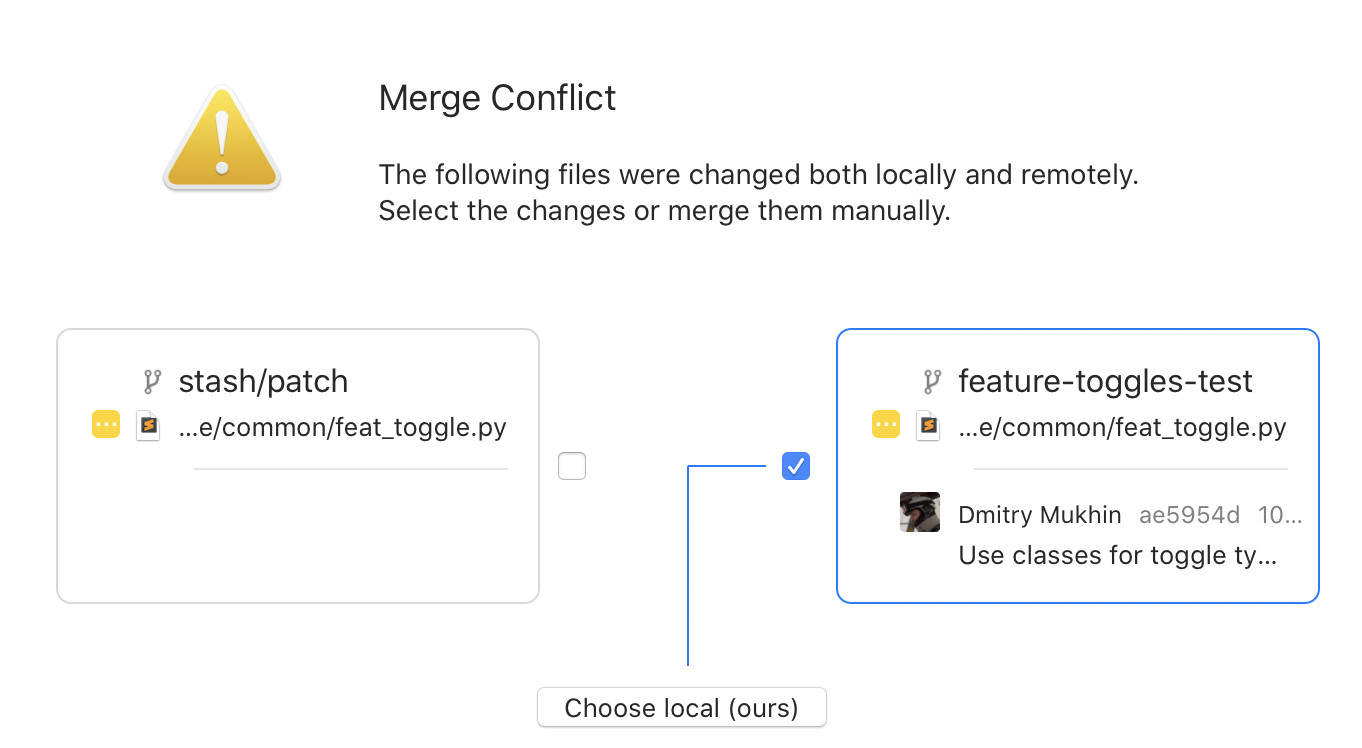Open the yellow status badge on stash/patch file
The width and height of the screenshot is (1362, 748).
105,424
